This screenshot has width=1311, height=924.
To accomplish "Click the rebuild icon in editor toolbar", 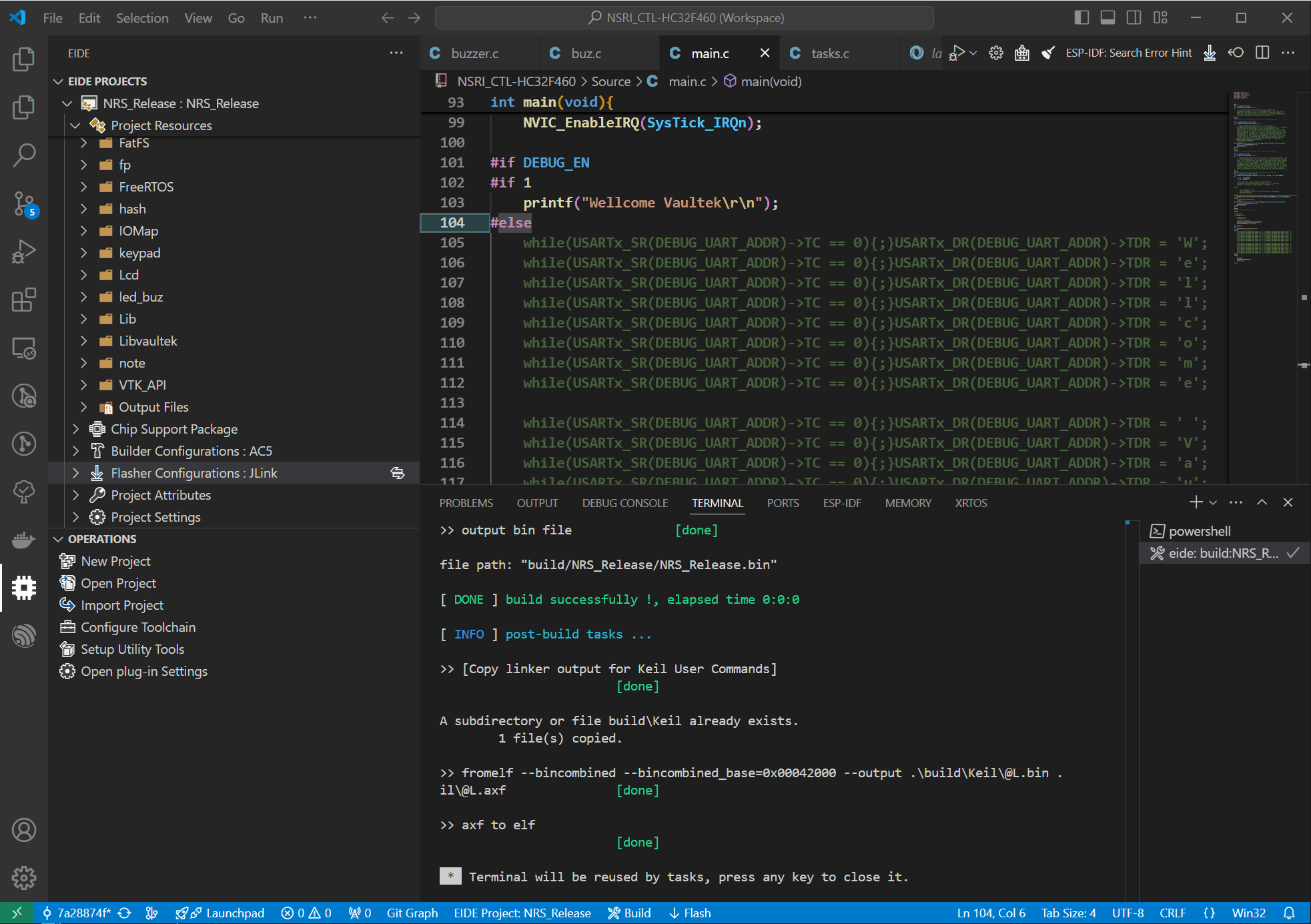I will (1022, 53).
